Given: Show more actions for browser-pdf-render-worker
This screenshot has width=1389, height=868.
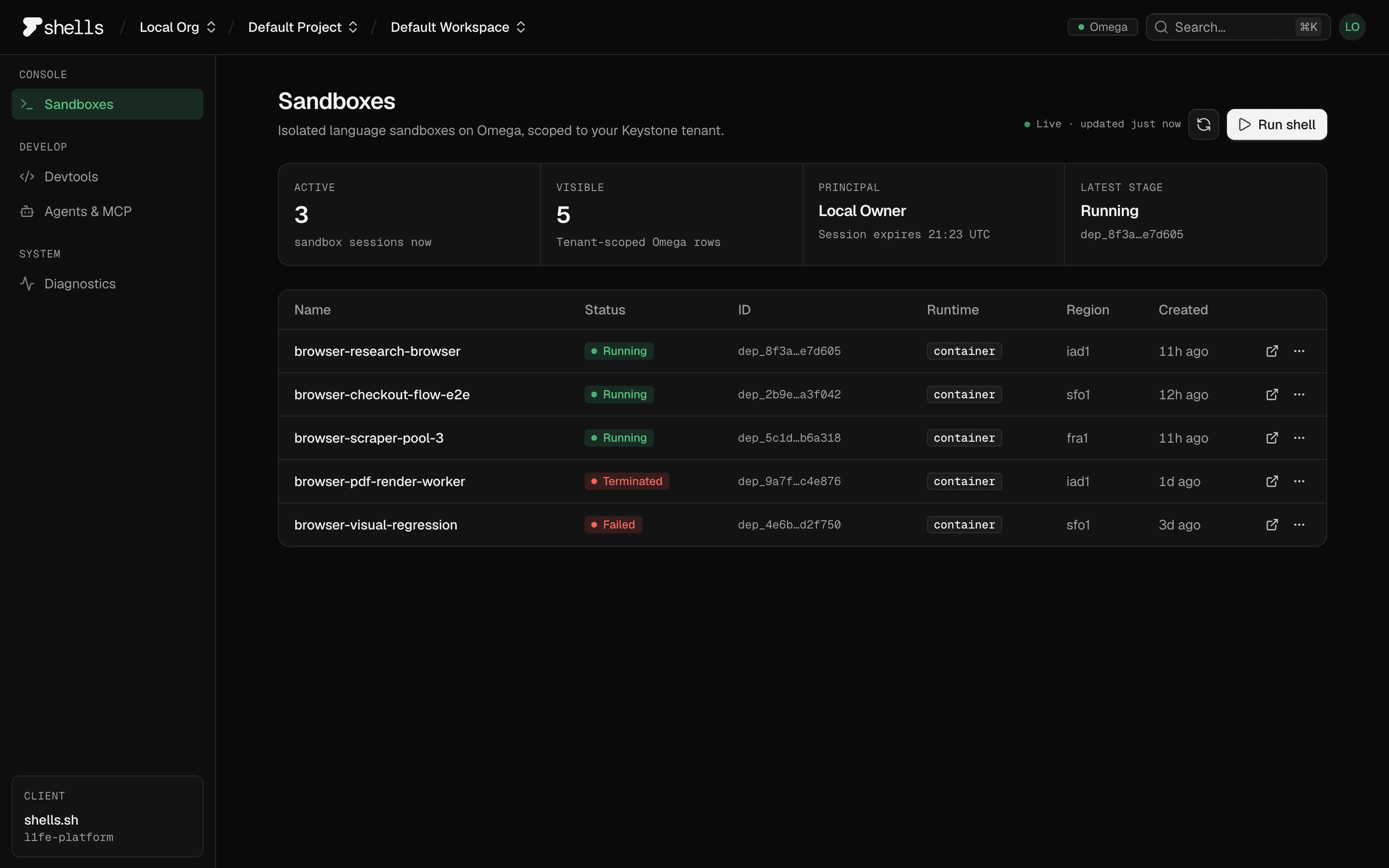Looking at the screenshot, I should click(1299, 481).
